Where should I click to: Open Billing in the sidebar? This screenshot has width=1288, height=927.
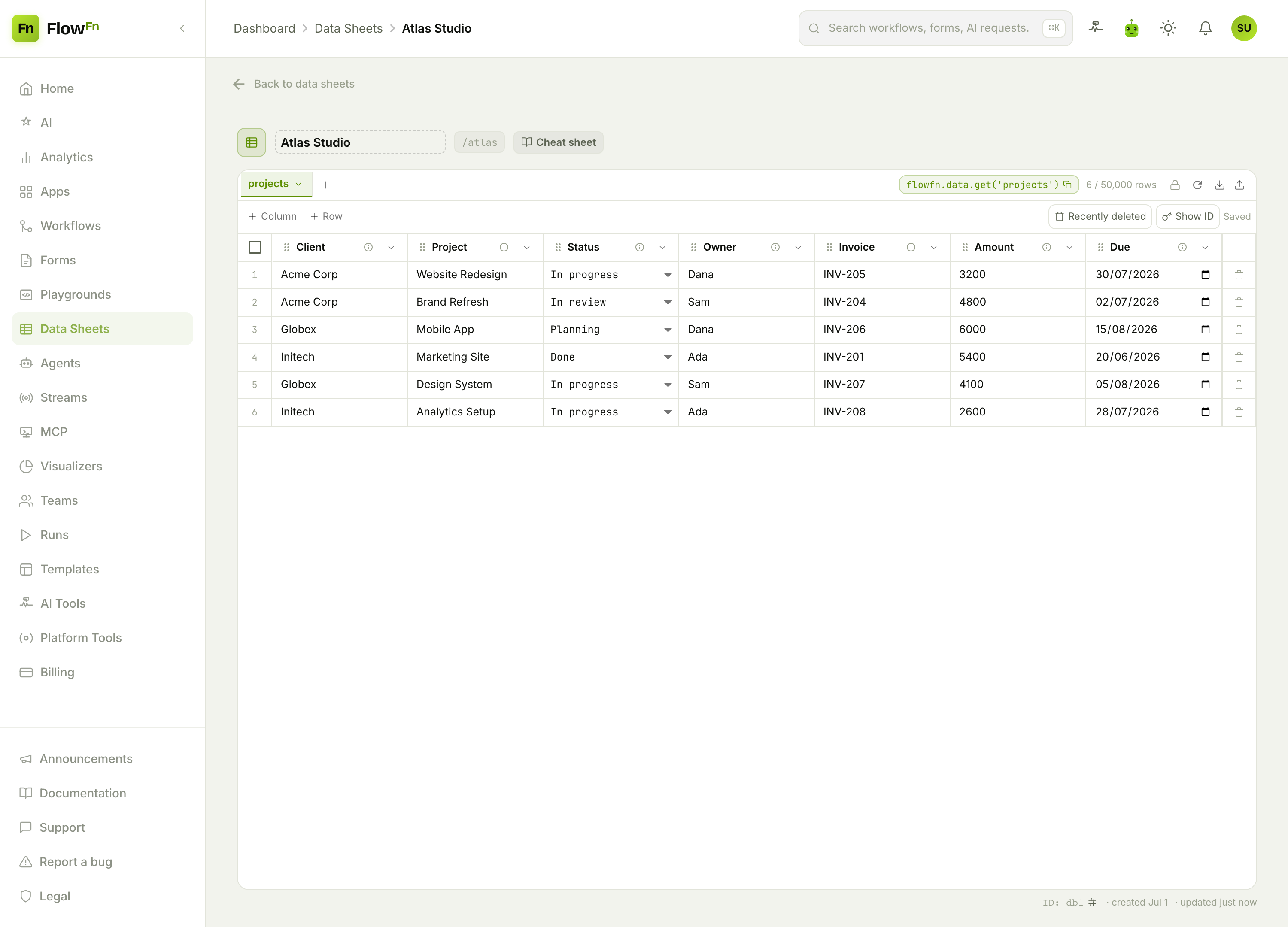(x=102, y=672)
